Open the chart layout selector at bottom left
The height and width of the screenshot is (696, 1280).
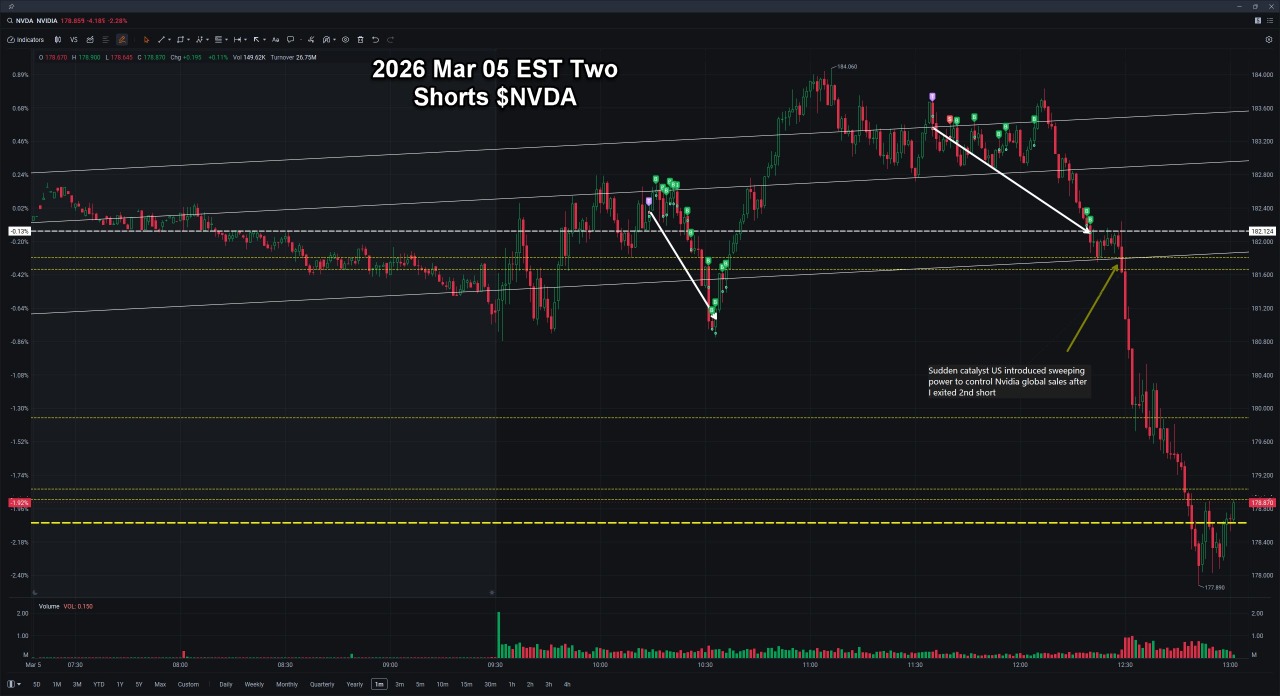(13, 684)
